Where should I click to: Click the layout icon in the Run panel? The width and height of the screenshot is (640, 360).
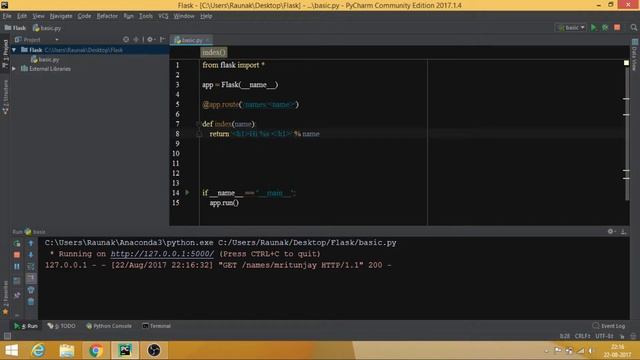click(x=17, y=281)
